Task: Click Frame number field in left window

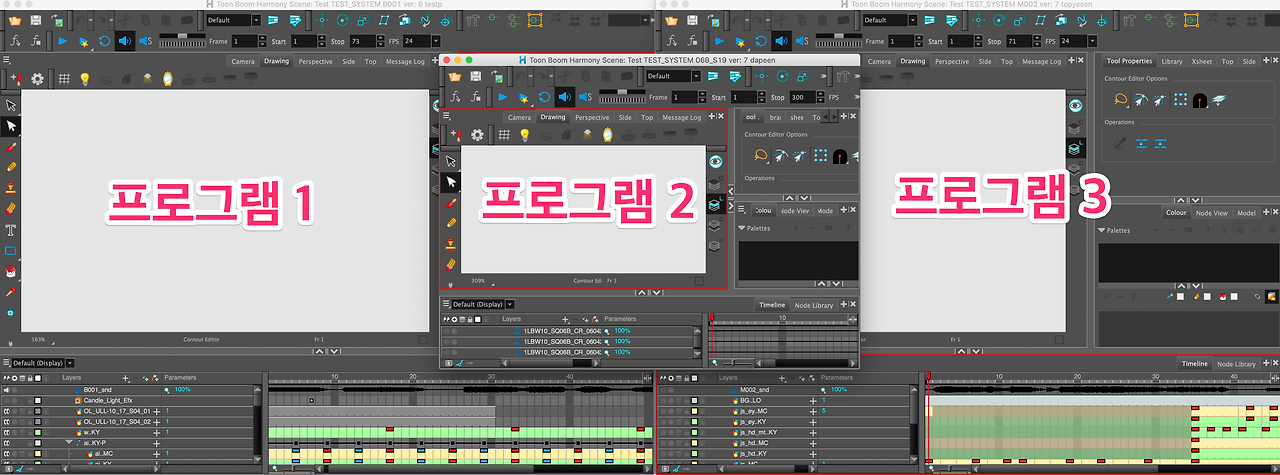Action: (x=246, y=41)
